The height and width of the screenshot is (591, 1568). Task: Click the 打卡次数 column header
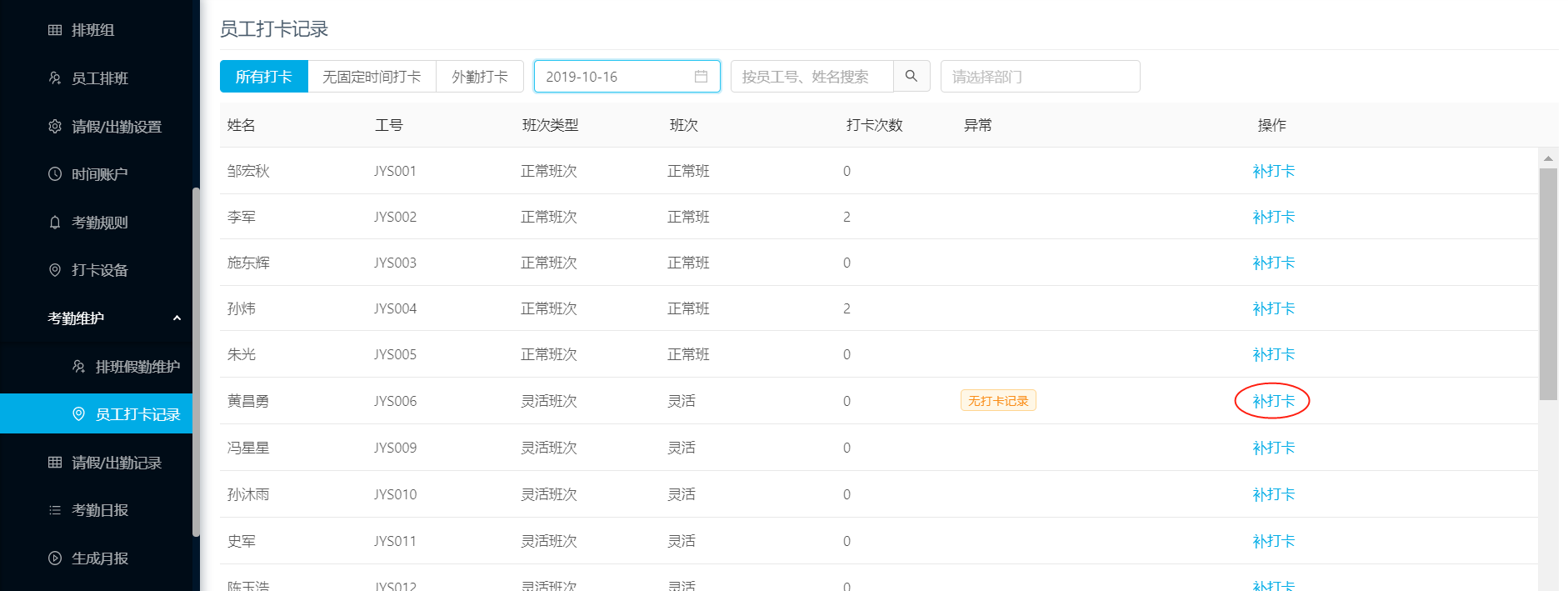pyautogui.click(x=875, y=125)
